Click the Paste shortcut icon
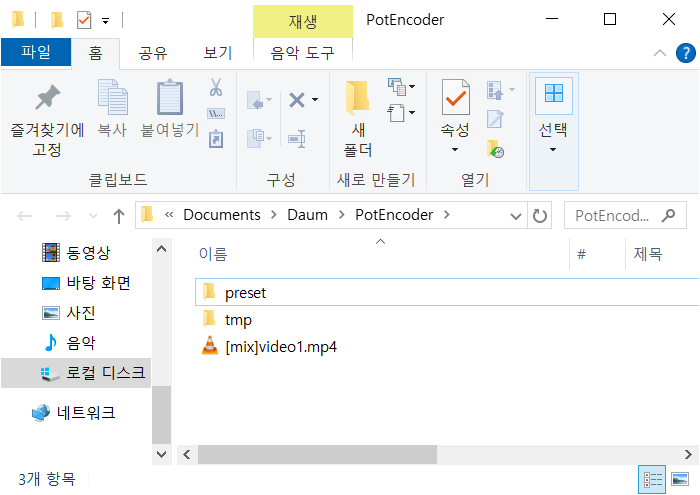Viewport: 700px width, 495px height. coord(216,139)
